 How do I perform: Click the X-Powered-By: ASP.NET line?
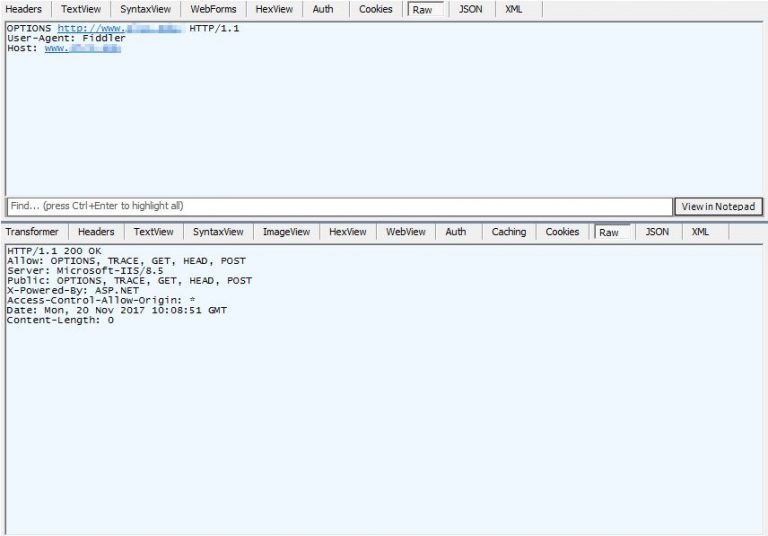click(72, 291)
